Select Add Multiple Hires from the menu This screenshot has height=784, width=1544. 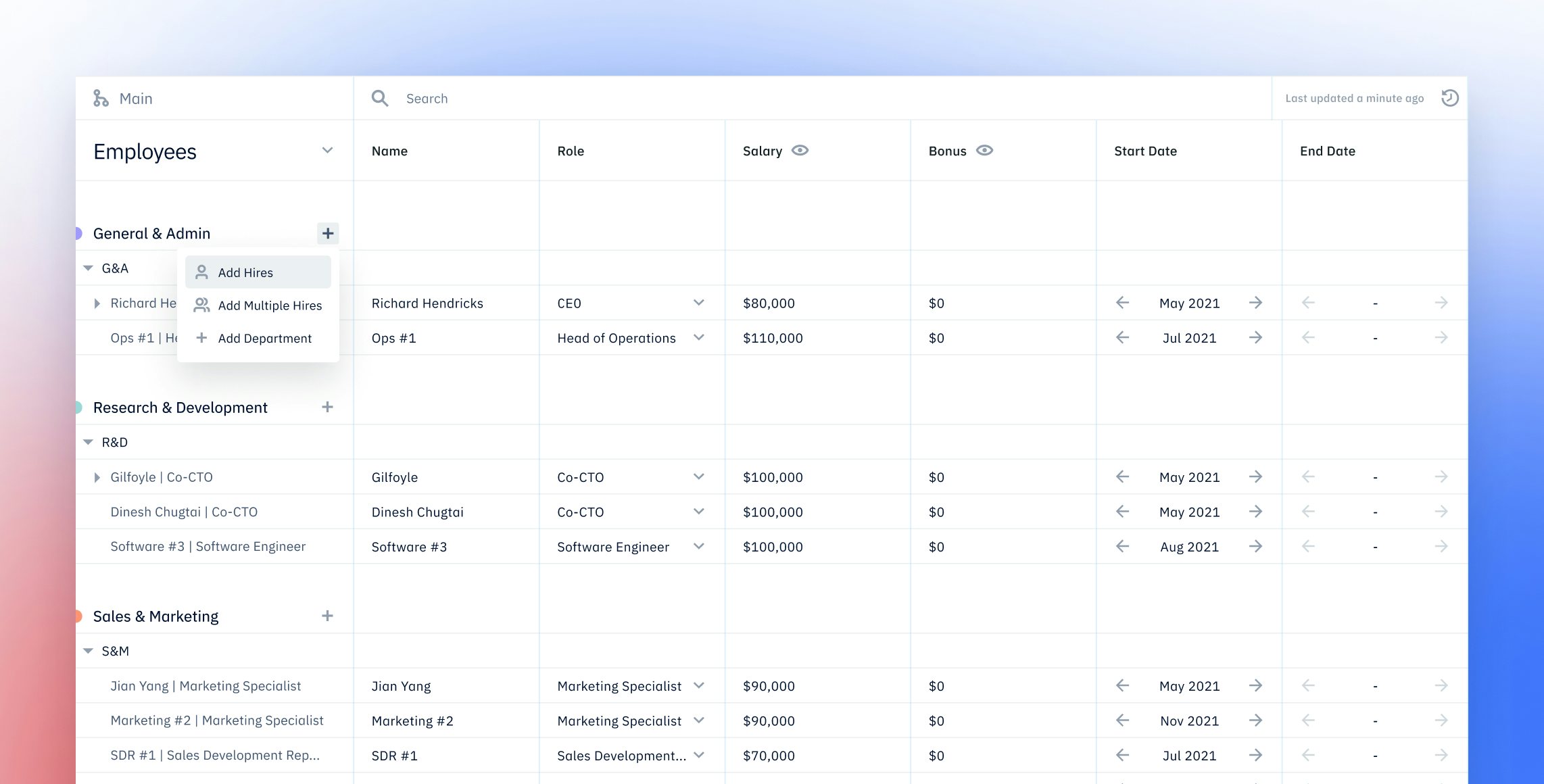(270, 305)
